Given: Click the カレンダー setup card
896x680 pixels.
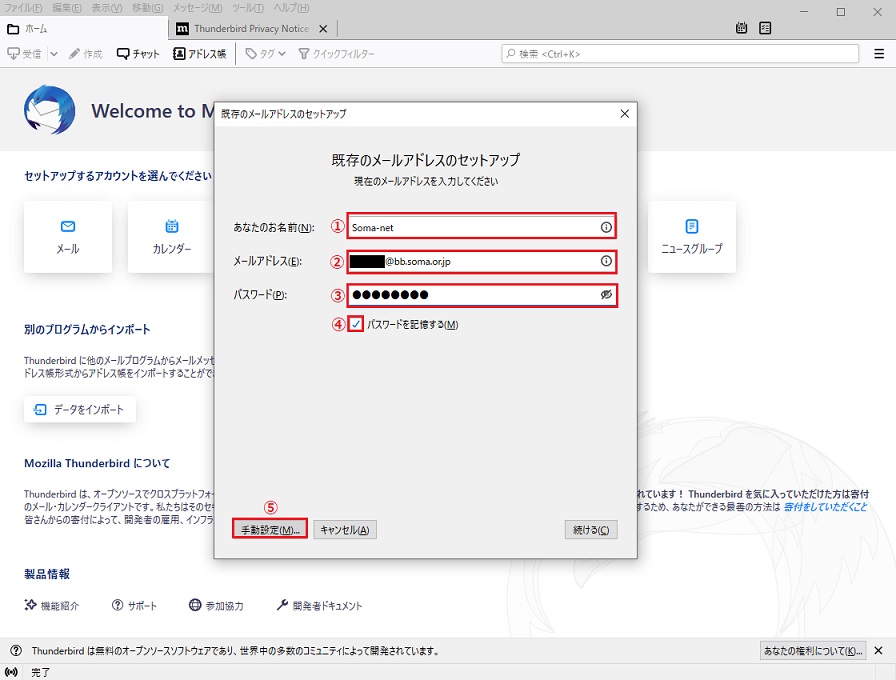Looking at the screenshot, I should 171,237.
